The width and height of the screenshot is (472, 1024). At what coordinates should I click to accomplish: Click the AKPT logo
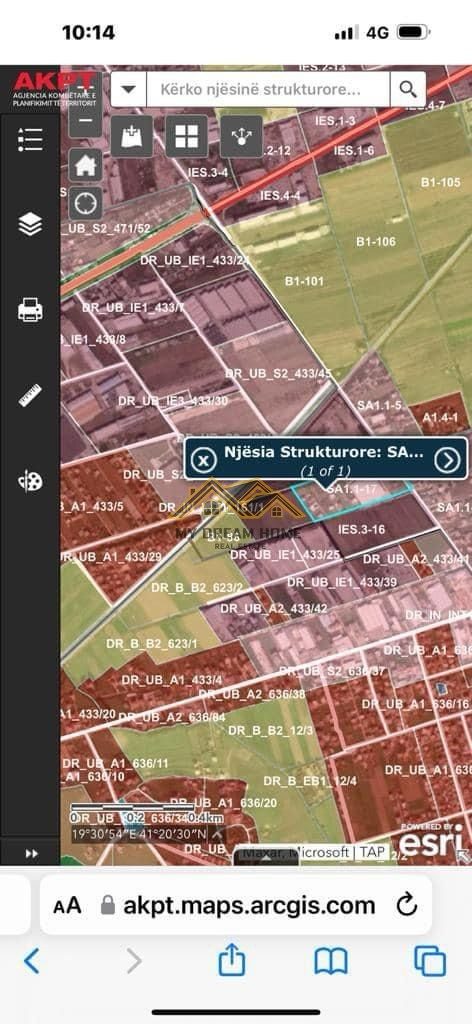[54, 89]
